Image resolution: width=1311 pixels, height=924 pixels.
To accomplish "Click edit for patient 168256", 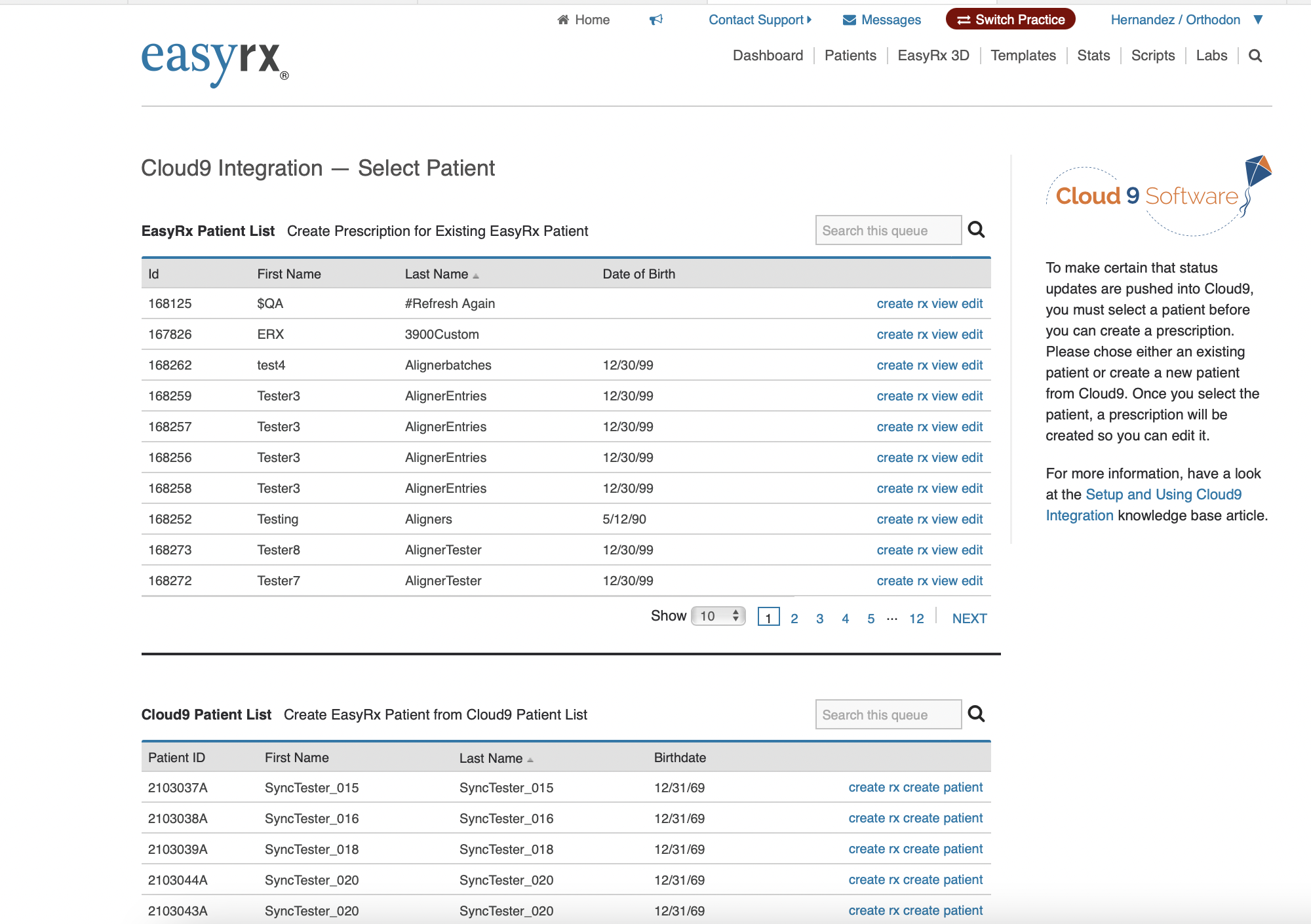I will click(972, 457).
